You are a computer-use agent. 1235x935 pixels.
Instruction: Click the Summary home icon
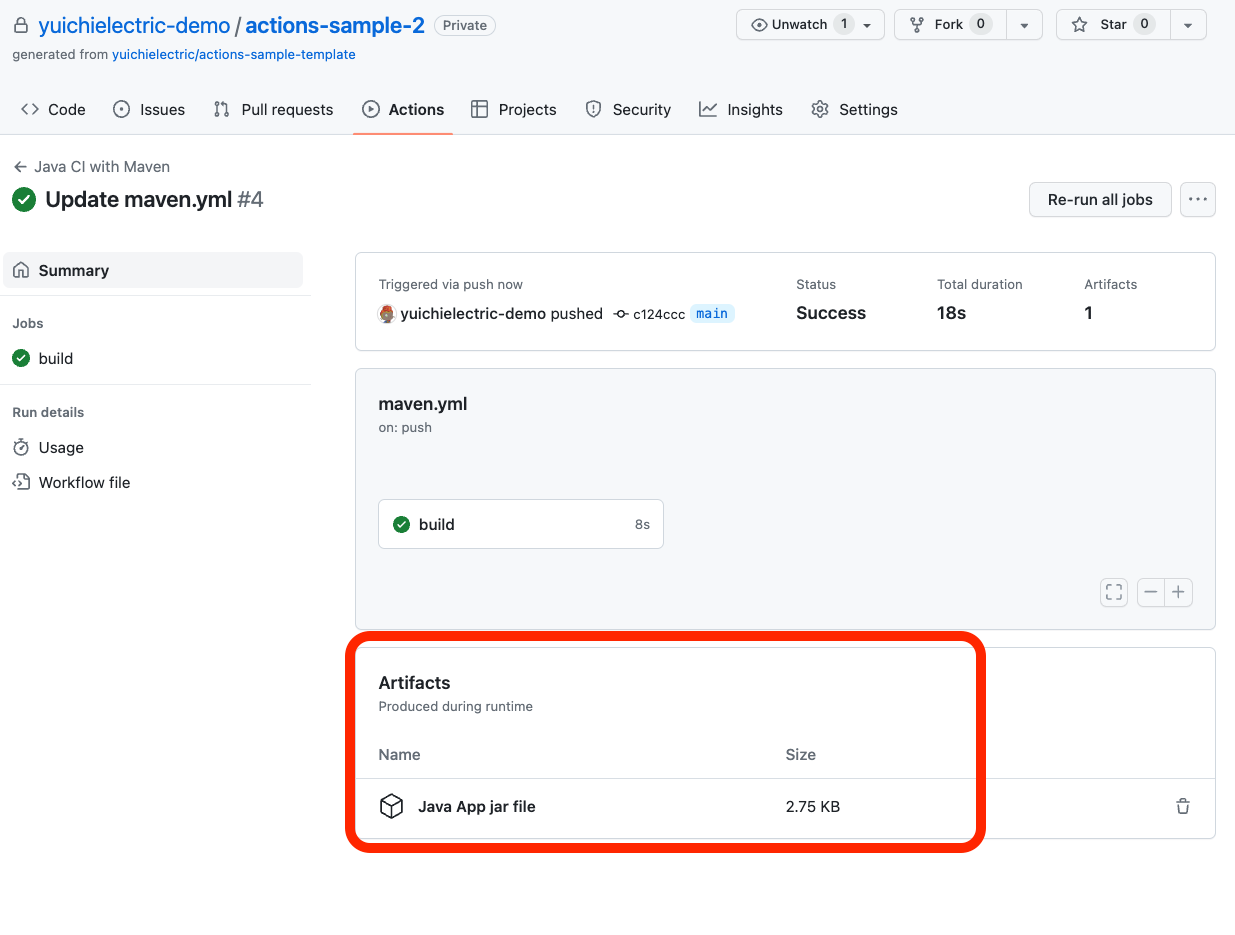point(21,270)
